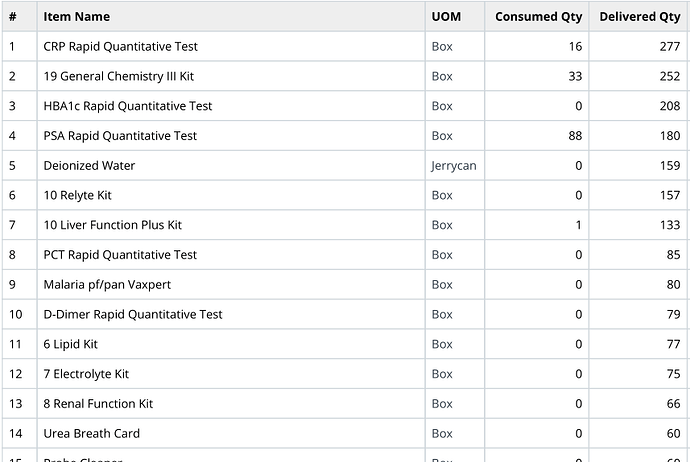Select Malaria pf/pan Vaxpert item
This screenshot has width=690, height=462.
pos(107,285)
